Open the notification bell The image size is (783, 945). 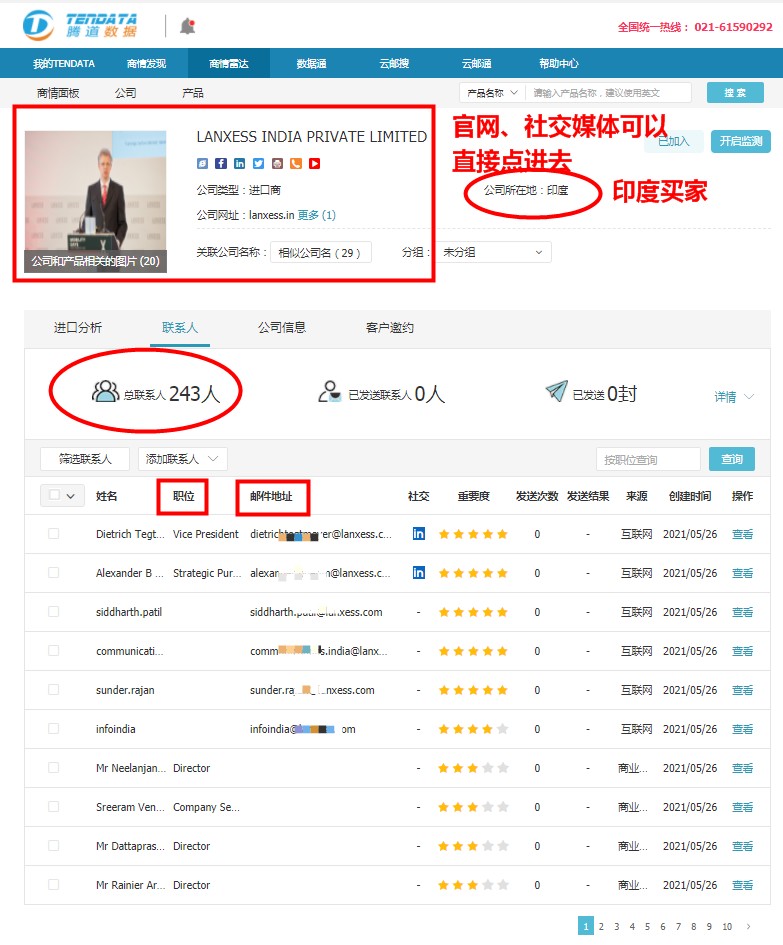[187, 26]
